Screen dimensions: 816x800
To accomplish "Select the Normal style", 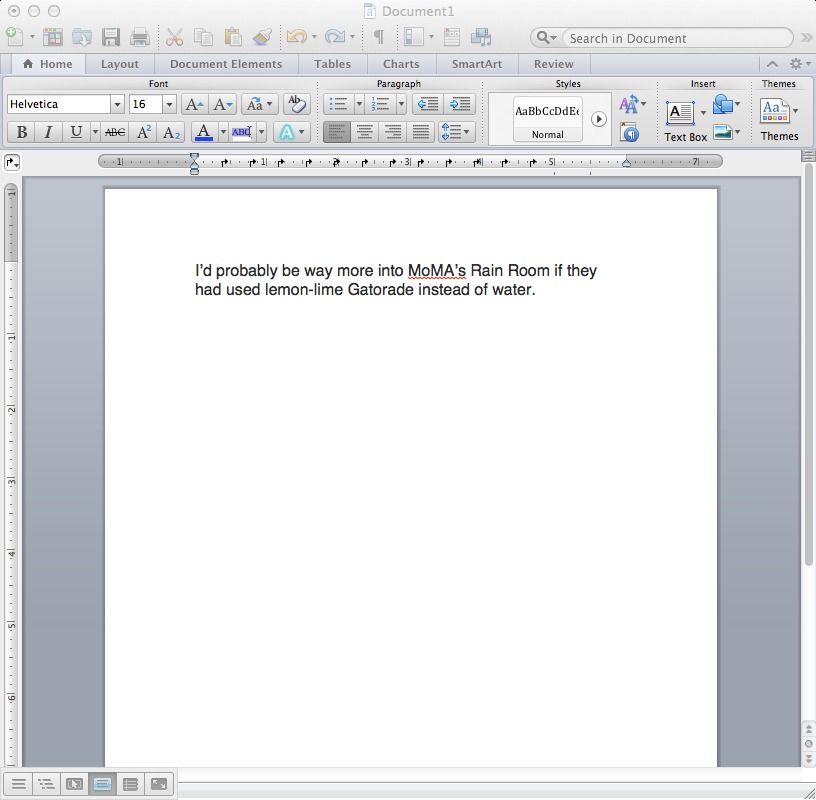I will [547, 119].
